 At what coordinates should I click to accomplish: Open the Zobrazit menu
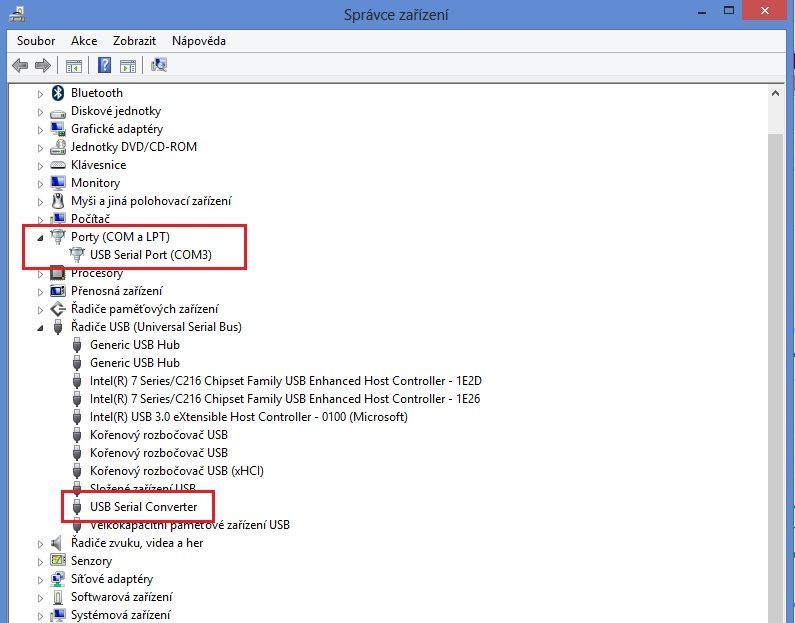click(x=134, y=41)
